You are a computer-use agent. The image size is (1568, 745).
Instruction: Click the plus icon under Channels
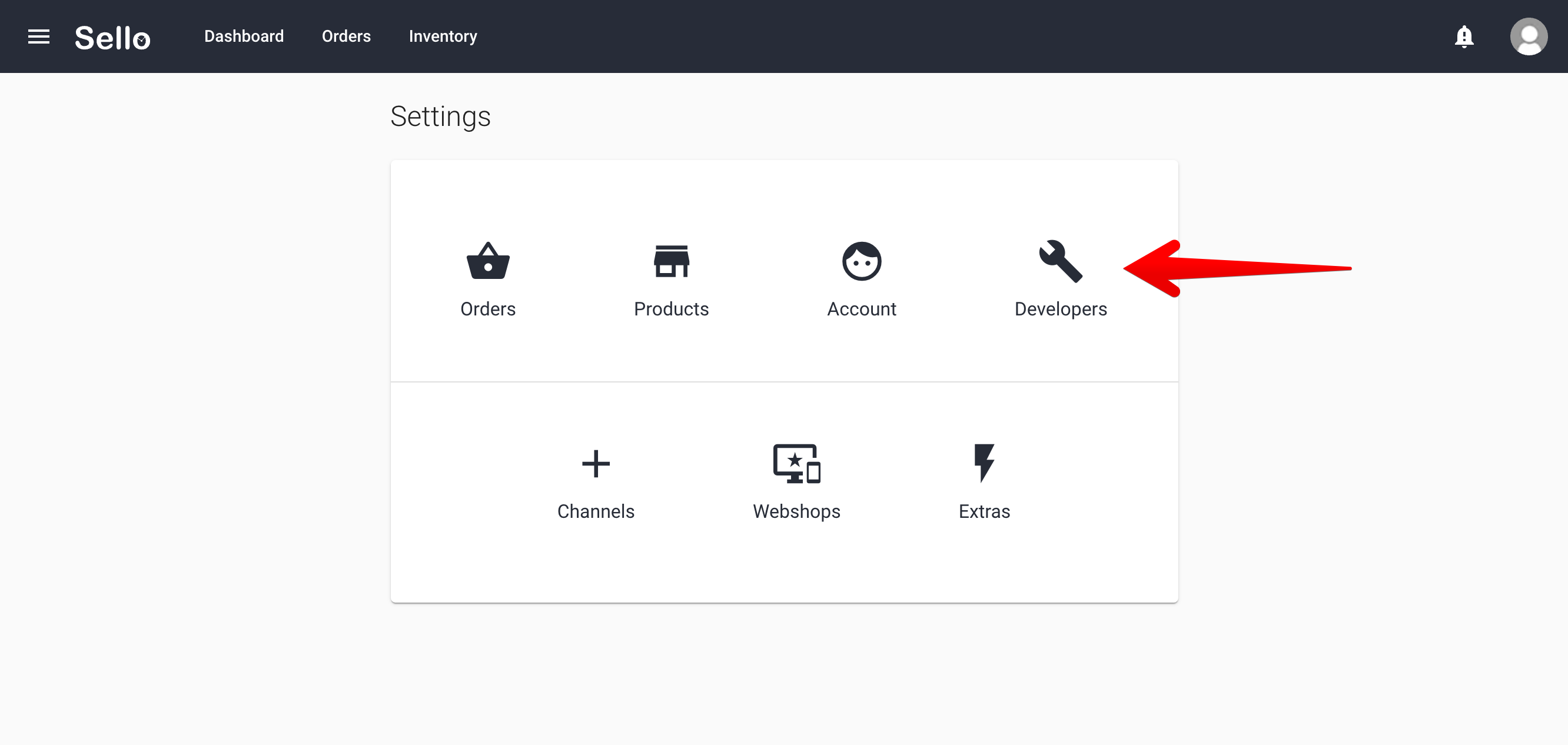[x=595, y=464]
